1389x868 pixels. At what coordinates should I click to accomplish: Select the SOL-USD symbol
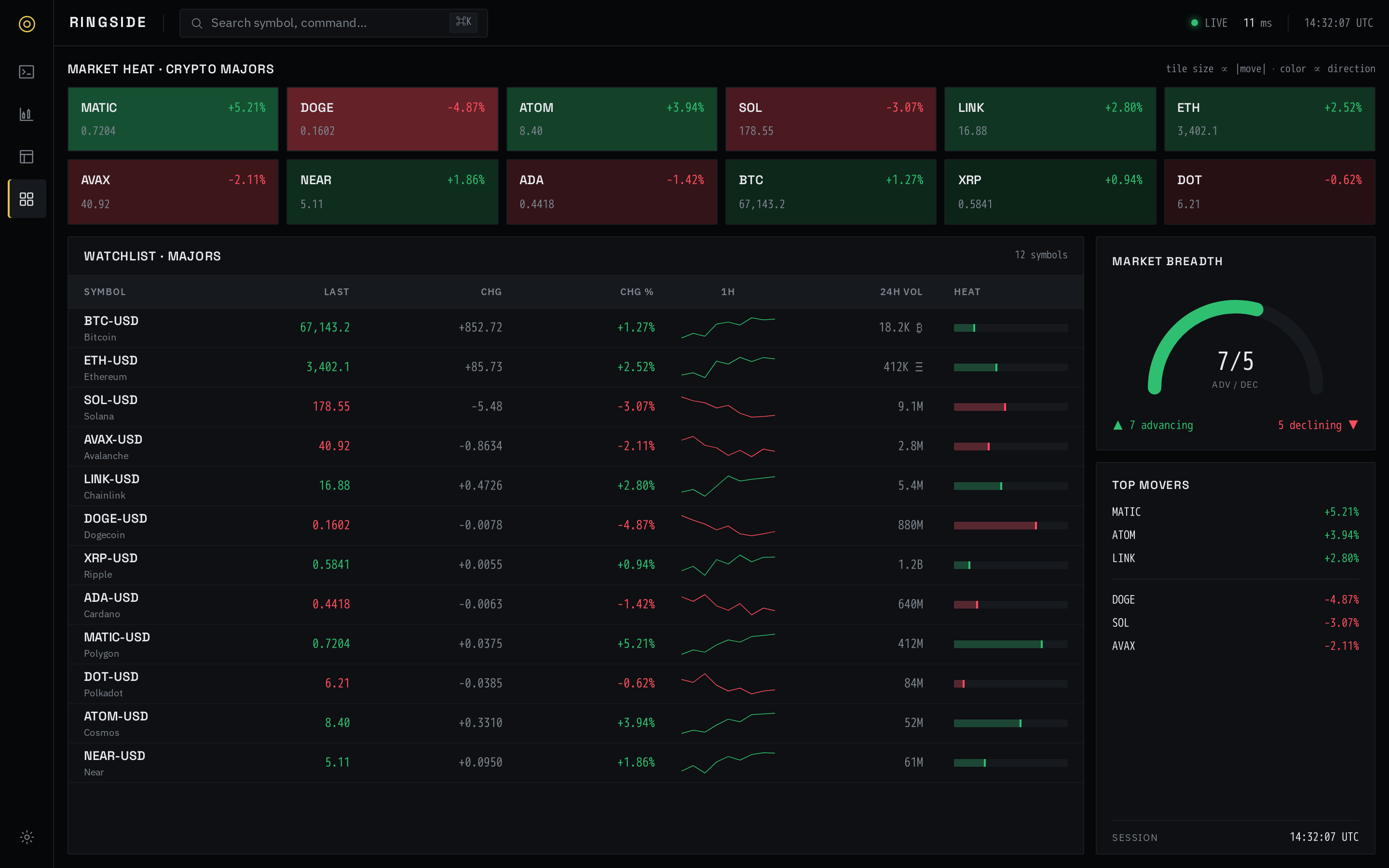point(111,400)
